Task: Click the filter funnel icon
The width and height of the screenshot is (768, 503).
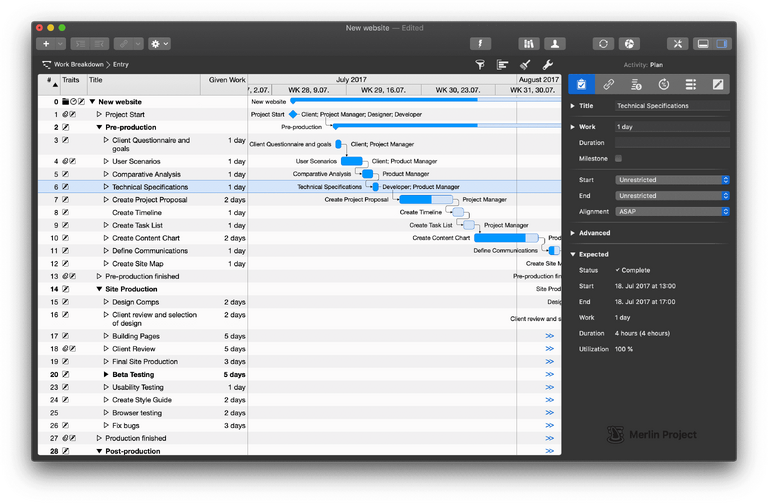Action: click(x=479, y=64)
